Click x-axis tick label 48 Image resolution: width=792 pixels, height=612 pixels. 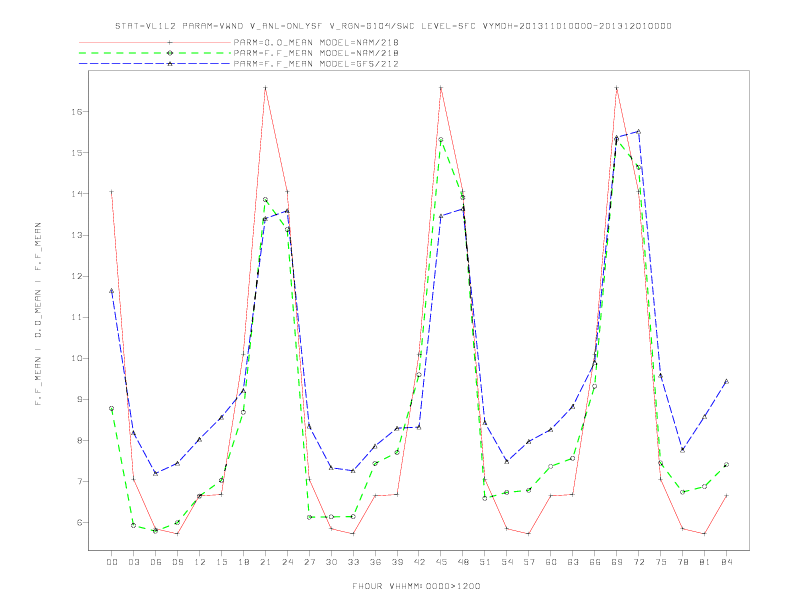coord(463,562)
